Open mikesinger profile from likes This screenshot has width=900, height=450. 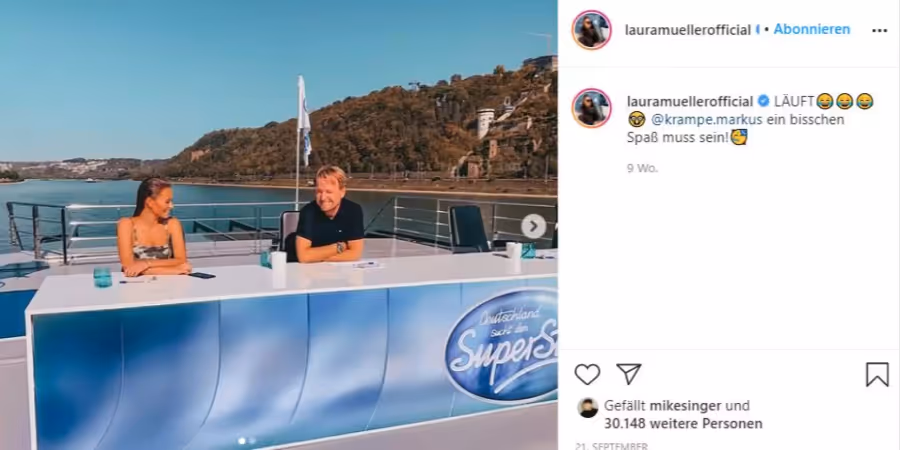(x=685, y=406)
